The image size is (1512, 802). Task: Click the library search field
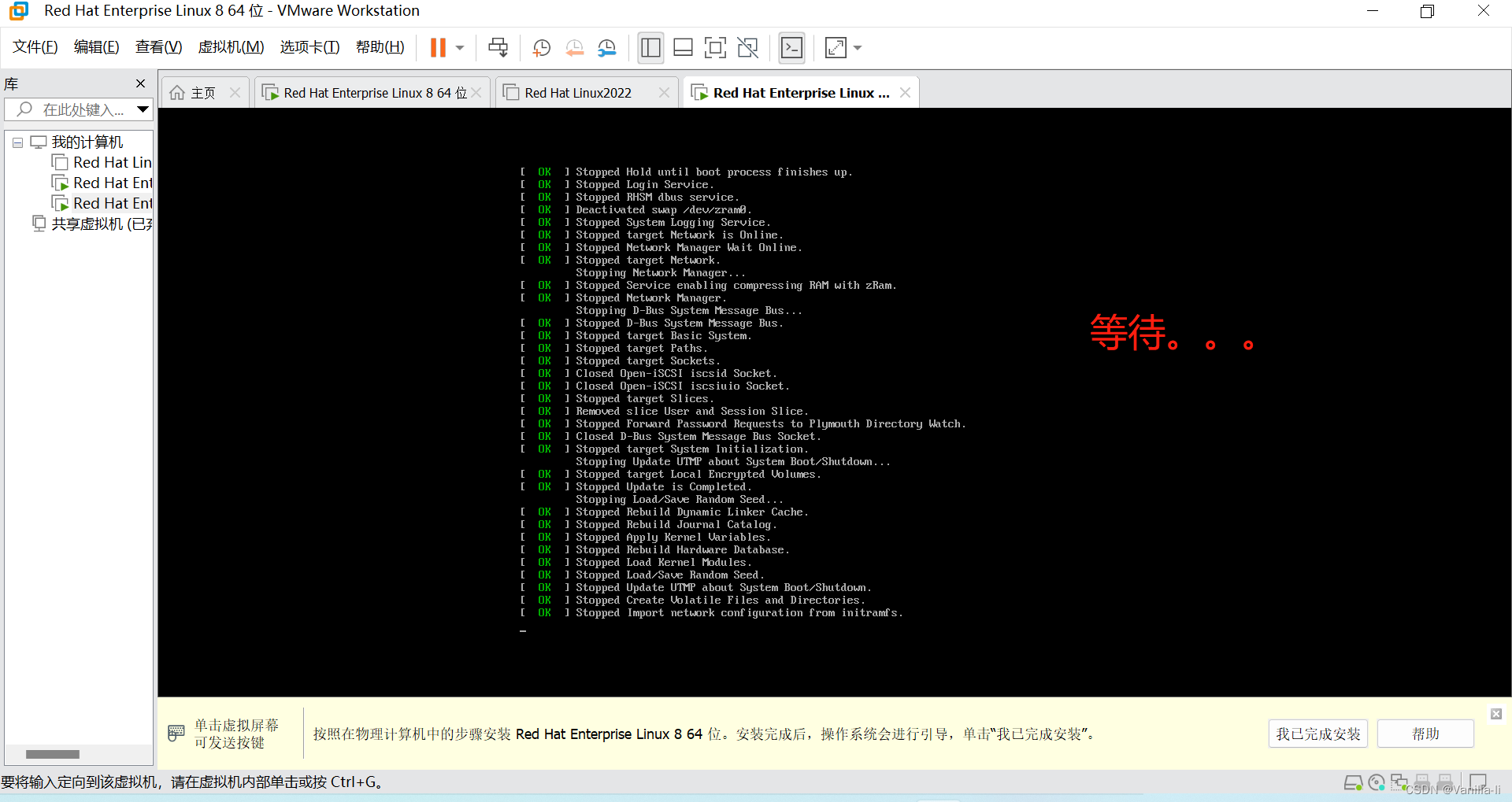click(x=77, y=109)
